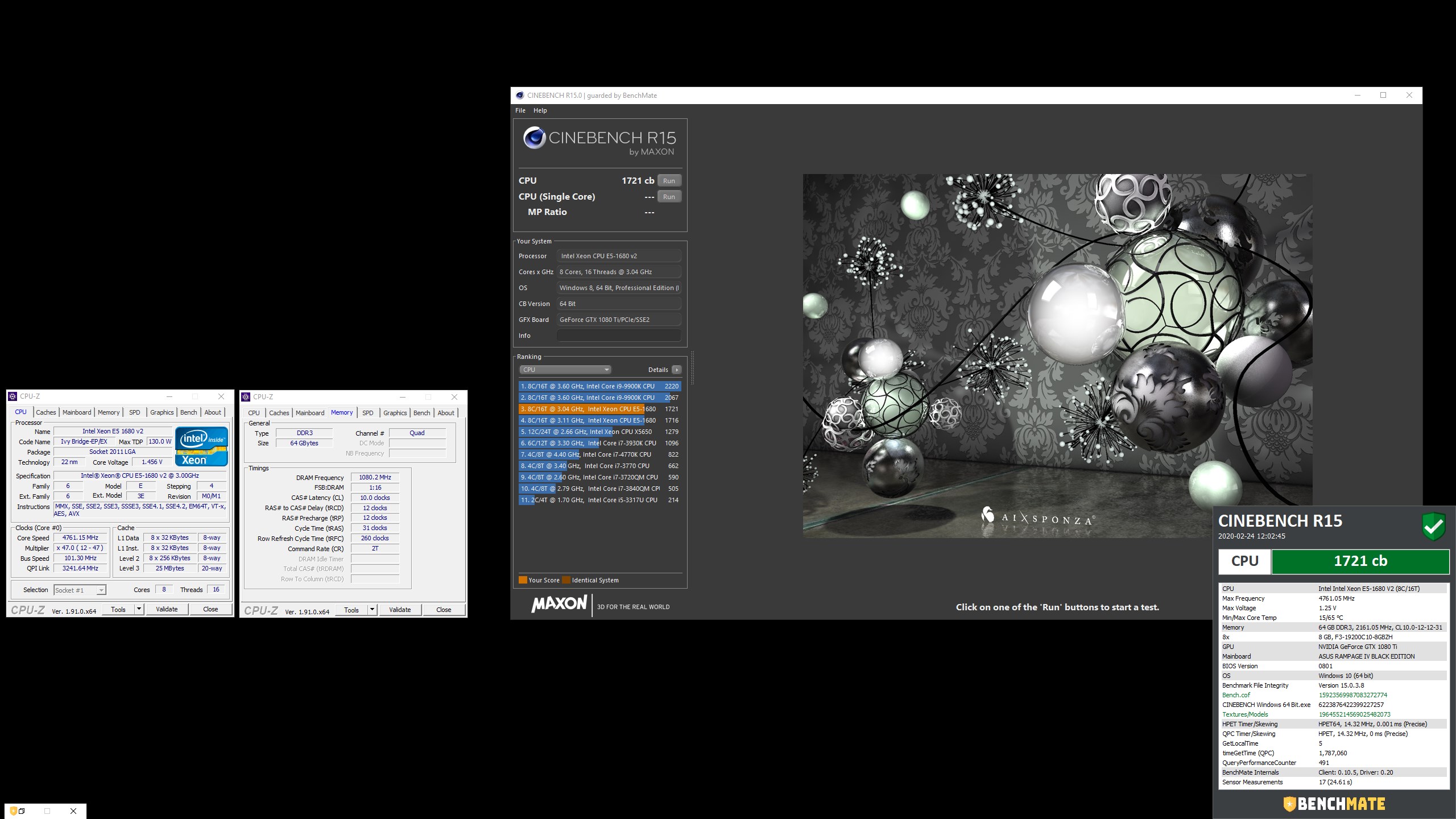This screenshot has width=1456, height=819.
Task: Switch to Mainboard tab in right CPU-Z
Action: click(310, 413)
